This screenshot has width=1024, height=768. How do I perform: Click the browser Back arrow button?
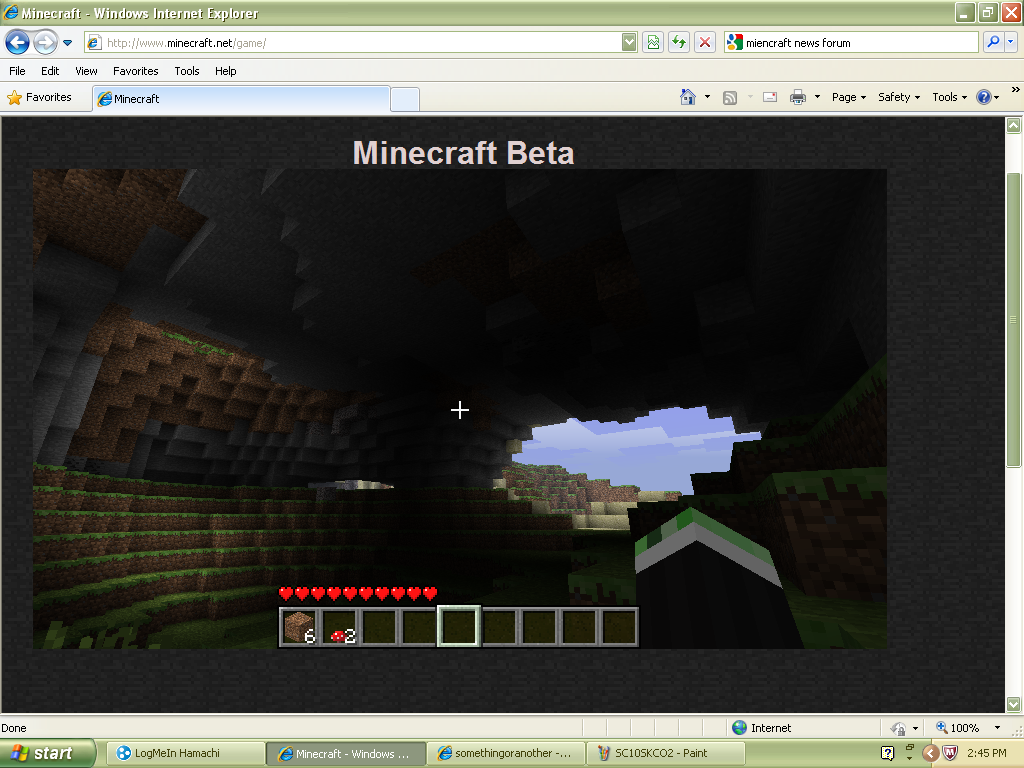coord(18,43)
